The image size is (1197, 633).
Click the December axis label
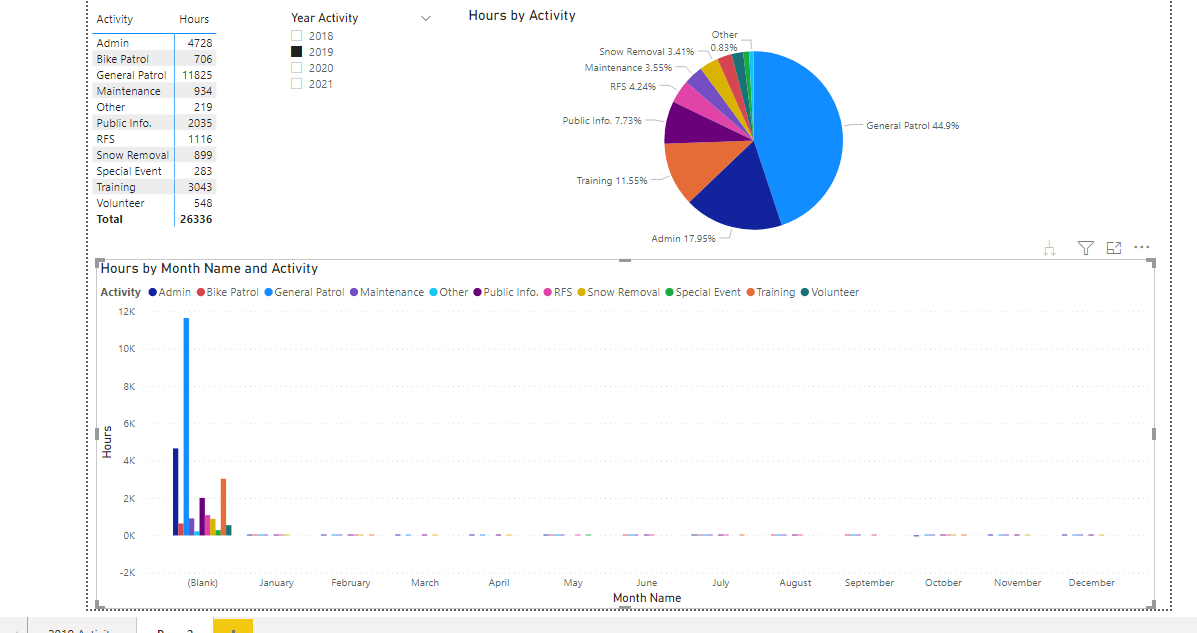(1092, 583)
